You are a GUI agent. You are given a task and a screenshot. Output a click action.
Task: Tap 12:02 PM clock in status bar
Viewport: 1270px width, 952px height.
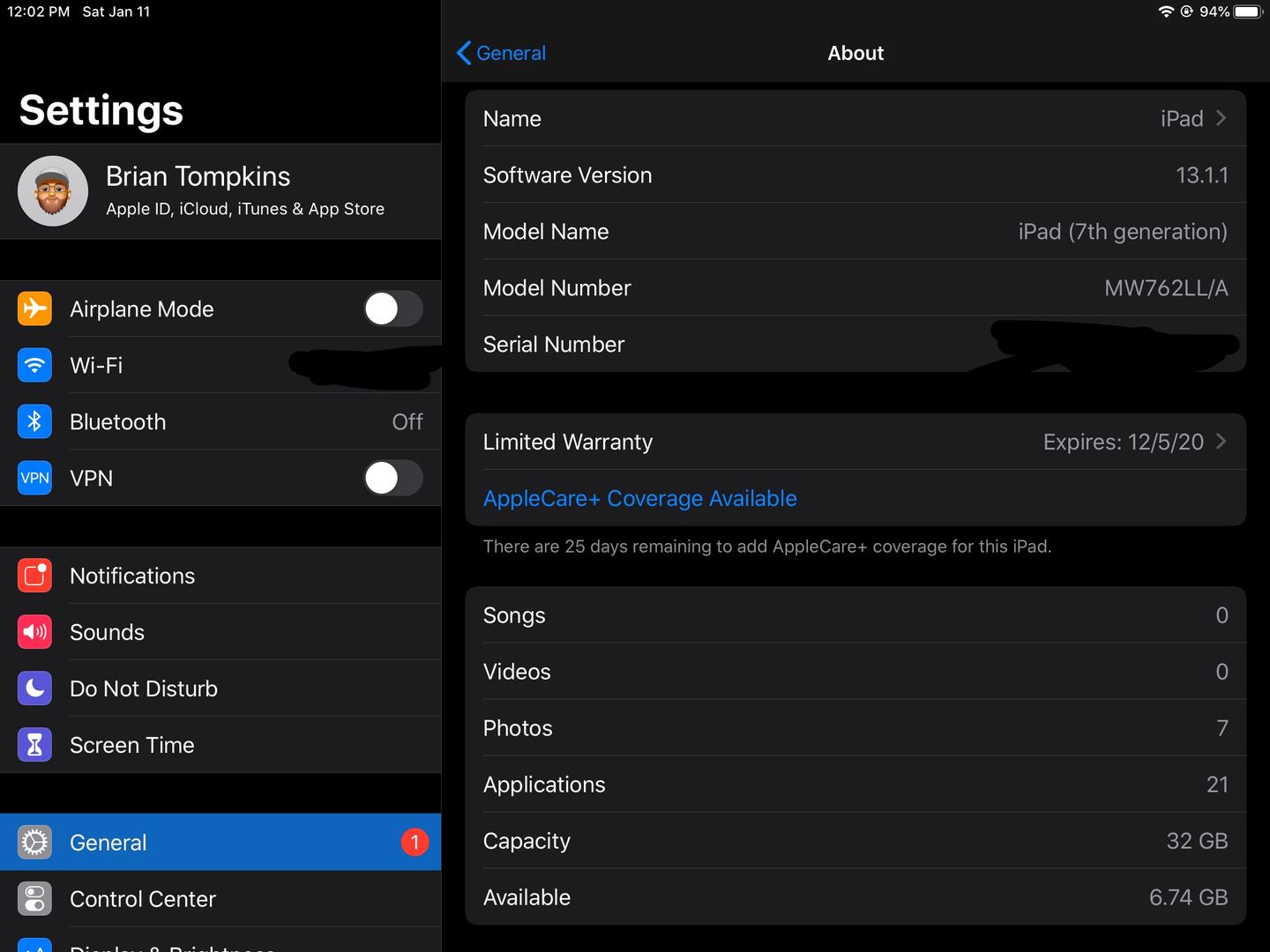pyautogui.click(x=39, y=11)
